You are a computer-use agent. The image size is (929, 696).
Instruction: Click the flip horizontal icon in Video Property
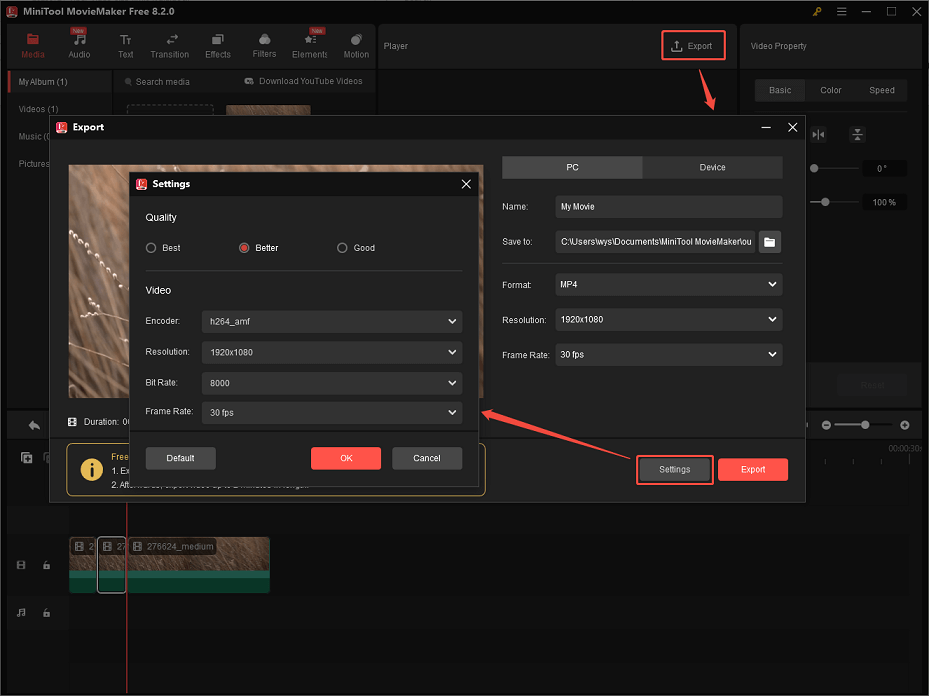[x=818, y=134]
